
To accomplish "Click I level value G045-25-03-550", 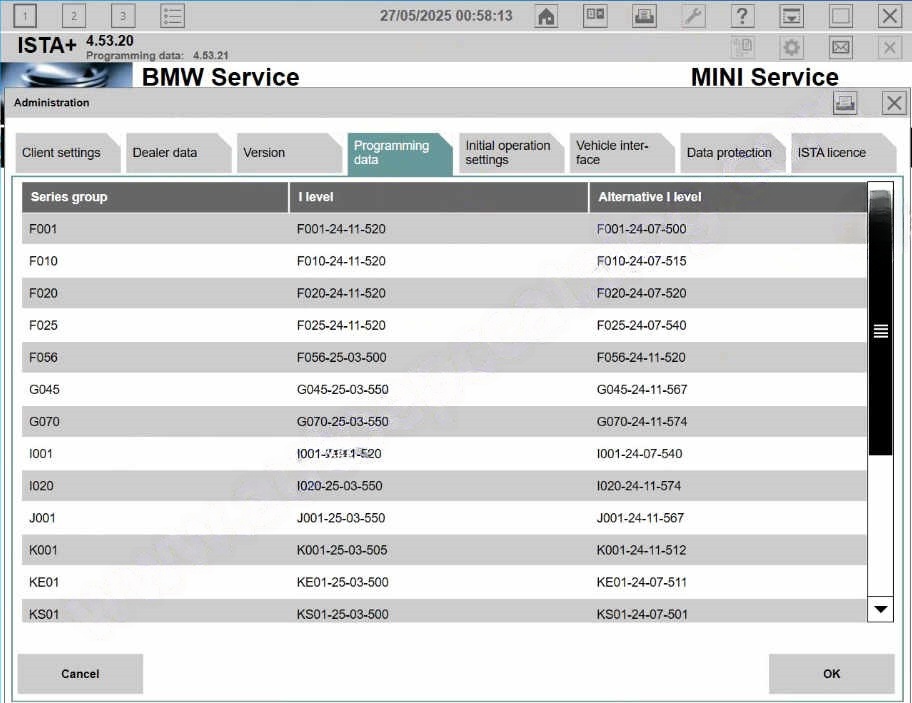I will click(x=343, y=390).
